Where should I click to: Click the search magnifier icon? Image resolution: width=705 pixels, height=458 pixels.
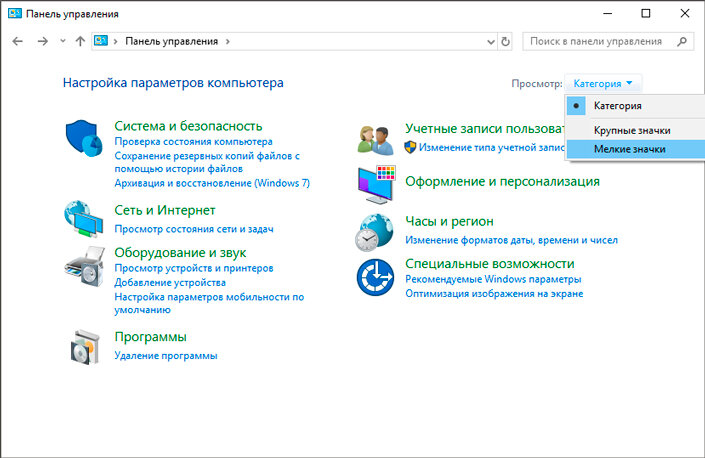(x=682, y=41)
